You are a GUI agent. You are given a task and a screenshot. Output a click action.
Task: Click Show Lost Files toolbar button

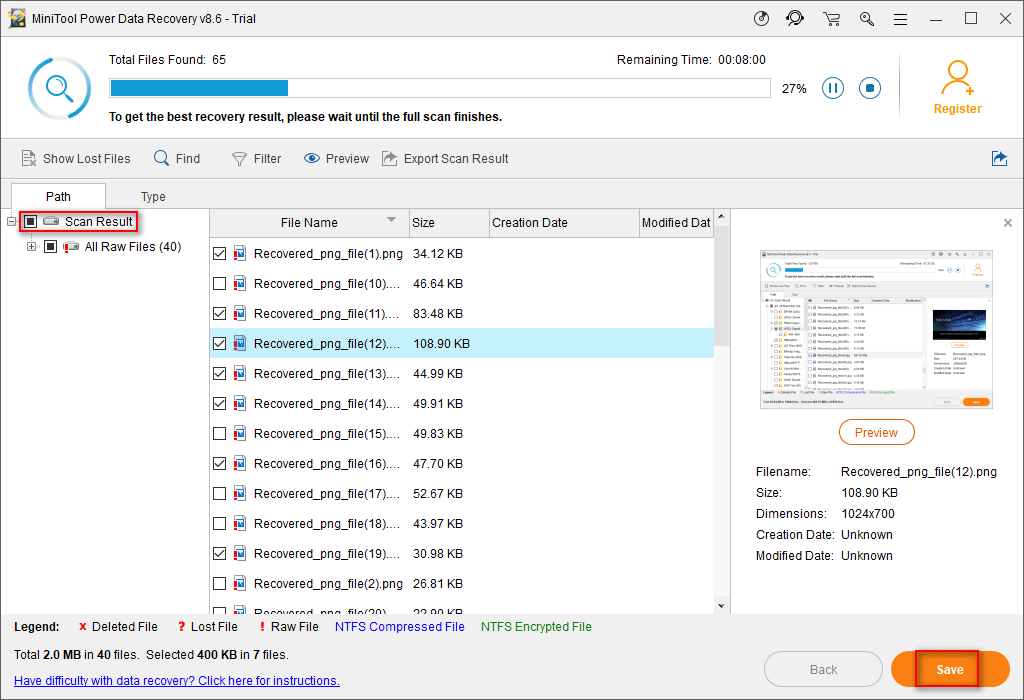click(x=76, y=158)
